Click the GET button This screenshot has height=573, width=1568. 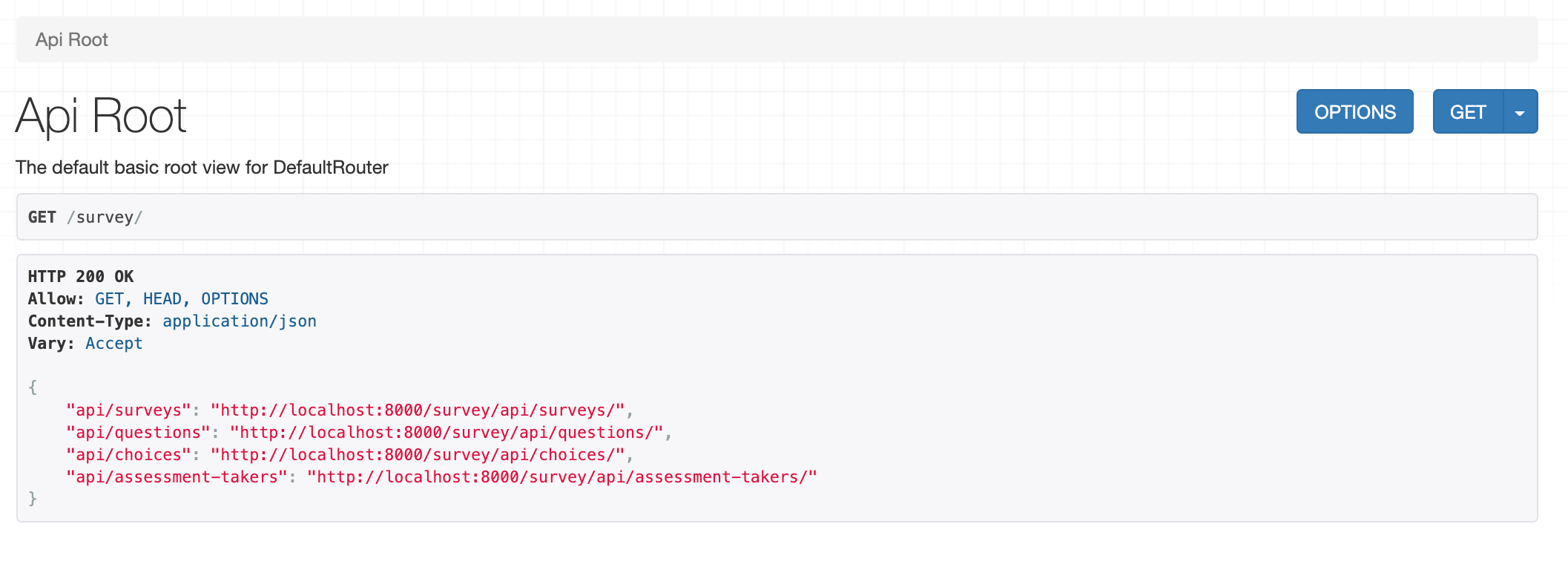[x=1468, y=111]
